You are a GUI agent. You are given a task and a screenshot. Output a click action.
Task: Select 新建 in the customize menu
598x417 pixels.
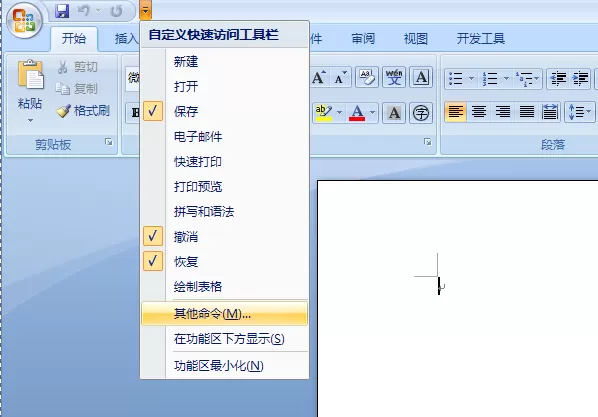[224, 61]
